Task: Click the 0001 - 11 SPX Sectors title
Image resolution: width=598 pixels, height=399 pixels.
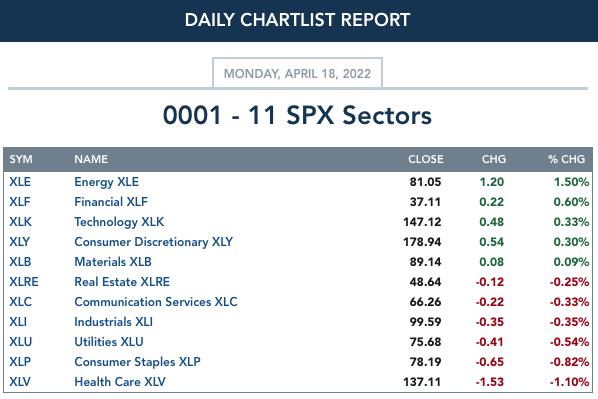Action: tap(297, 115)
